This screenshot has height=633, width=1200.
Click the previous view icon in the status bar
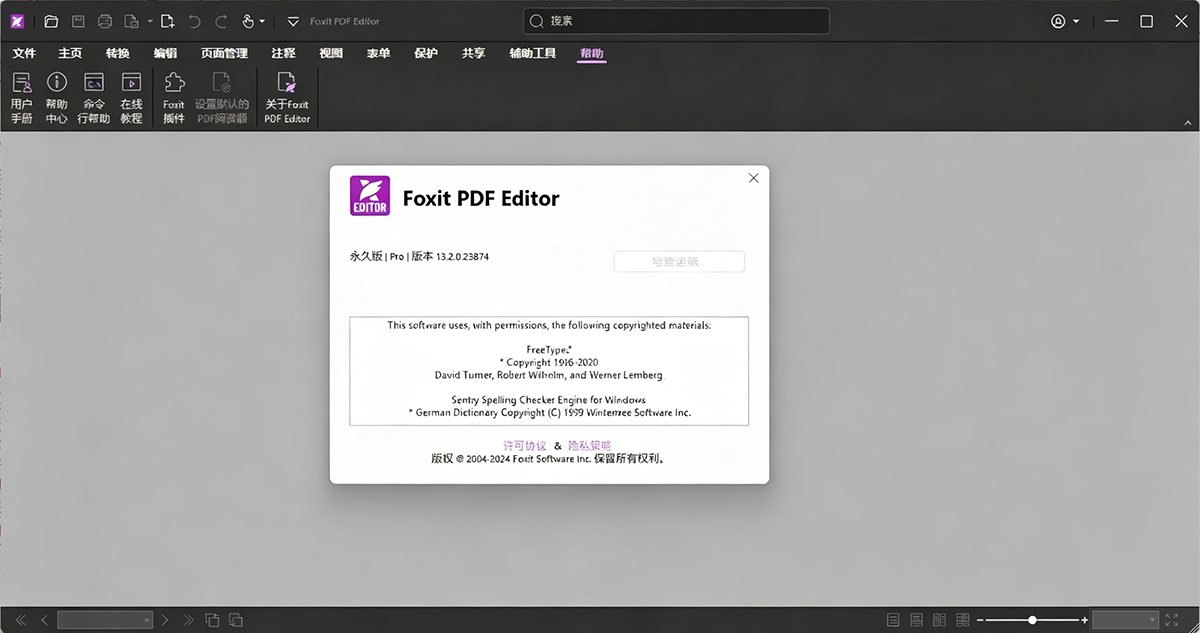[x=213, y=620]
